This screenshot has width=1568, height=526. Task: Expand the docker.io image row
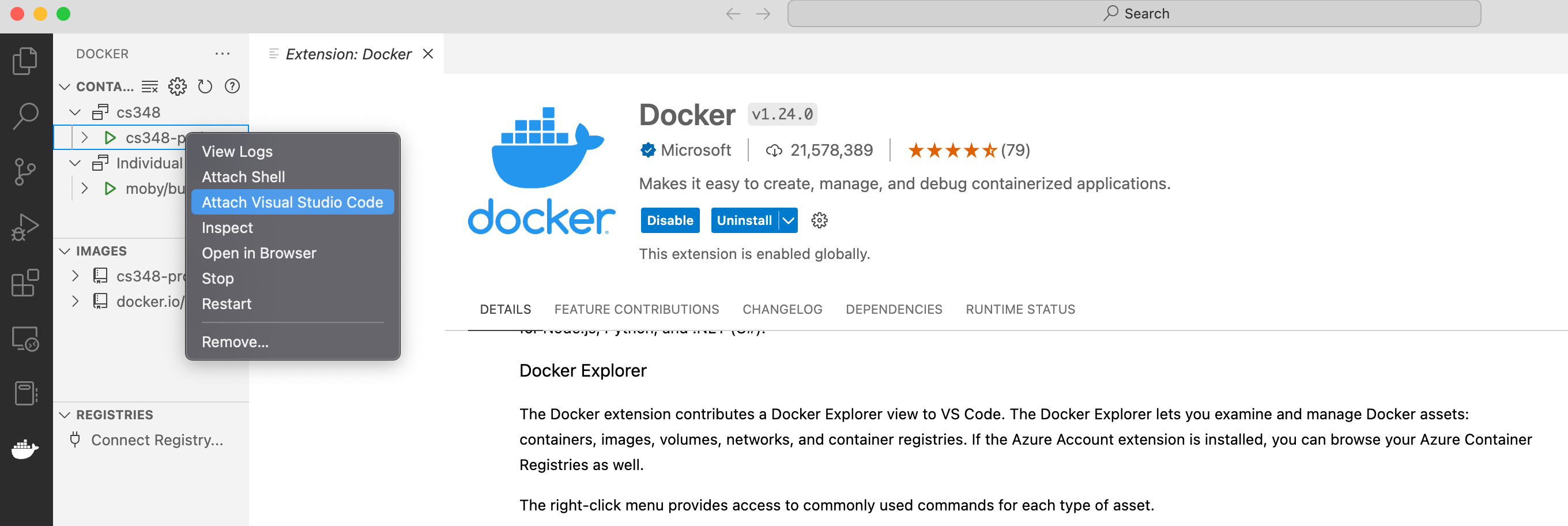(75, 301)
